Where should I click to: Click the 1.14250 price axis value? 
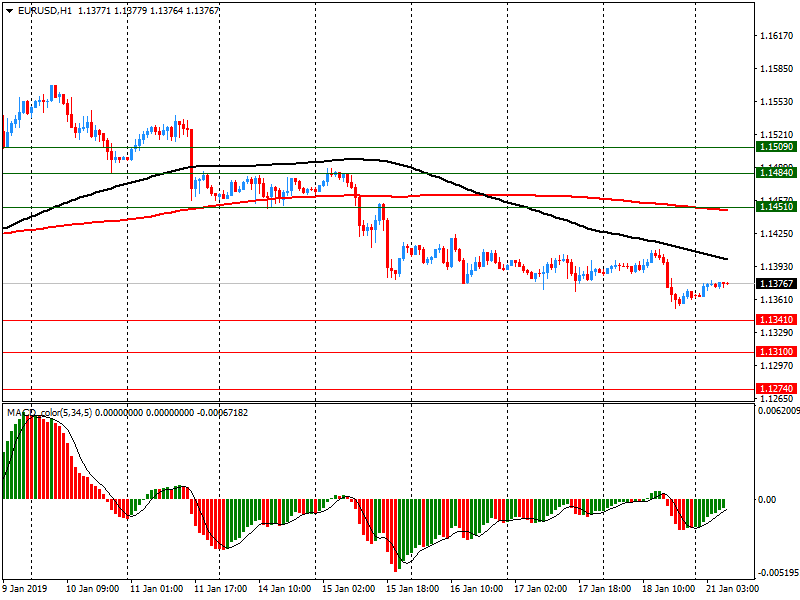(777, 234)
